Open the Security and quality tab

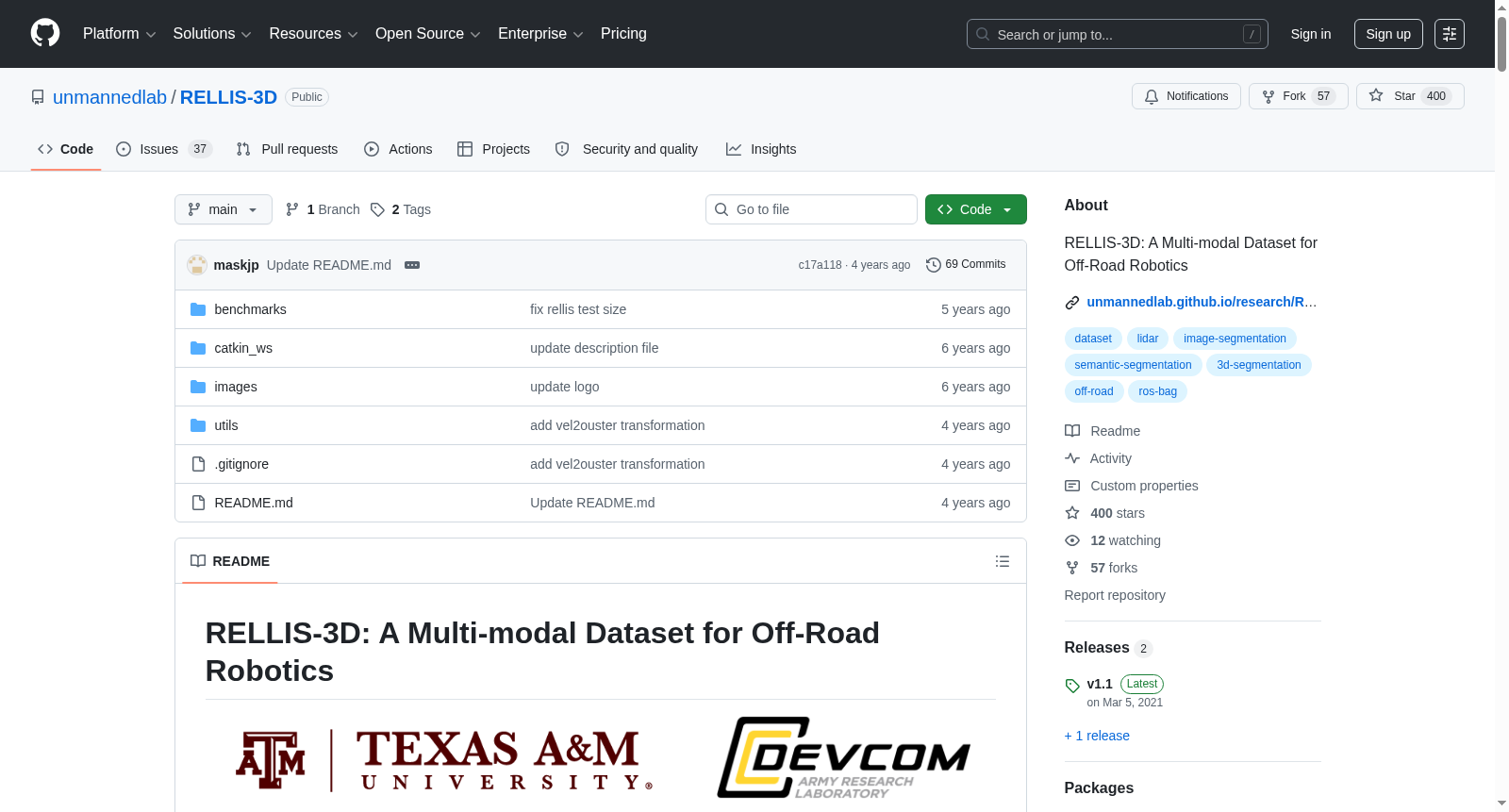pos(627,149)
